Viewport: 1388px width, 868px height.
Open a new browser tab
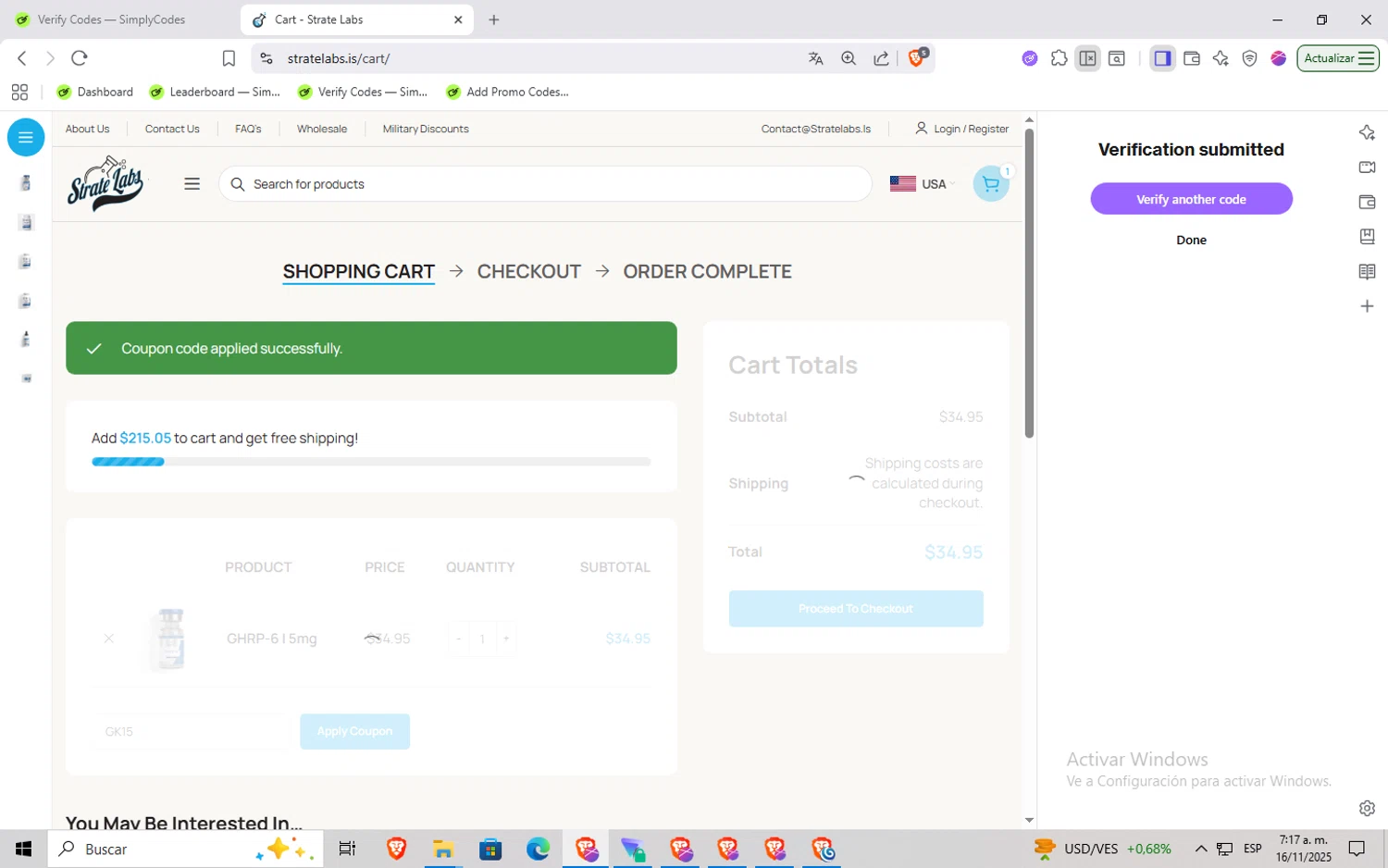(494, 19)
